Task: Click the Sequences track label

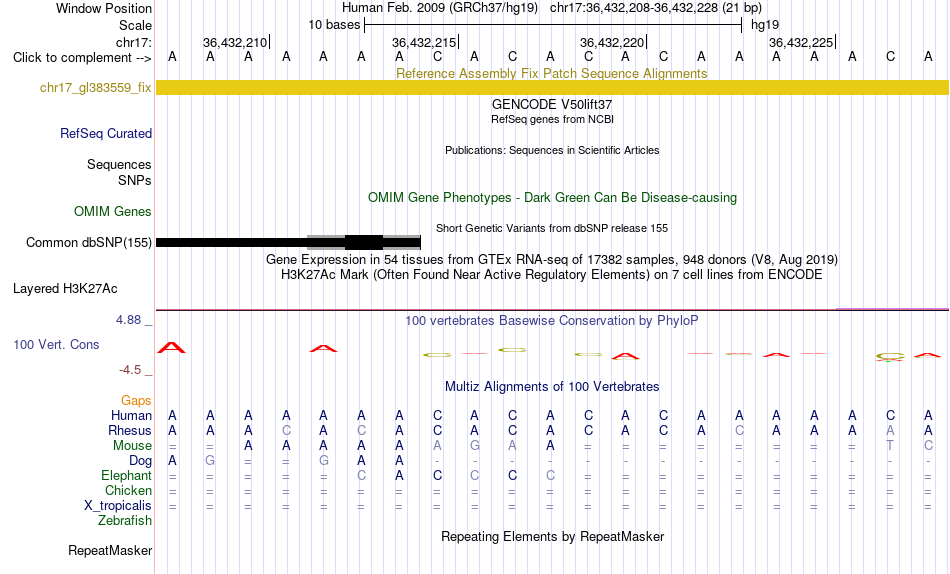Action: tap(119, 164)
